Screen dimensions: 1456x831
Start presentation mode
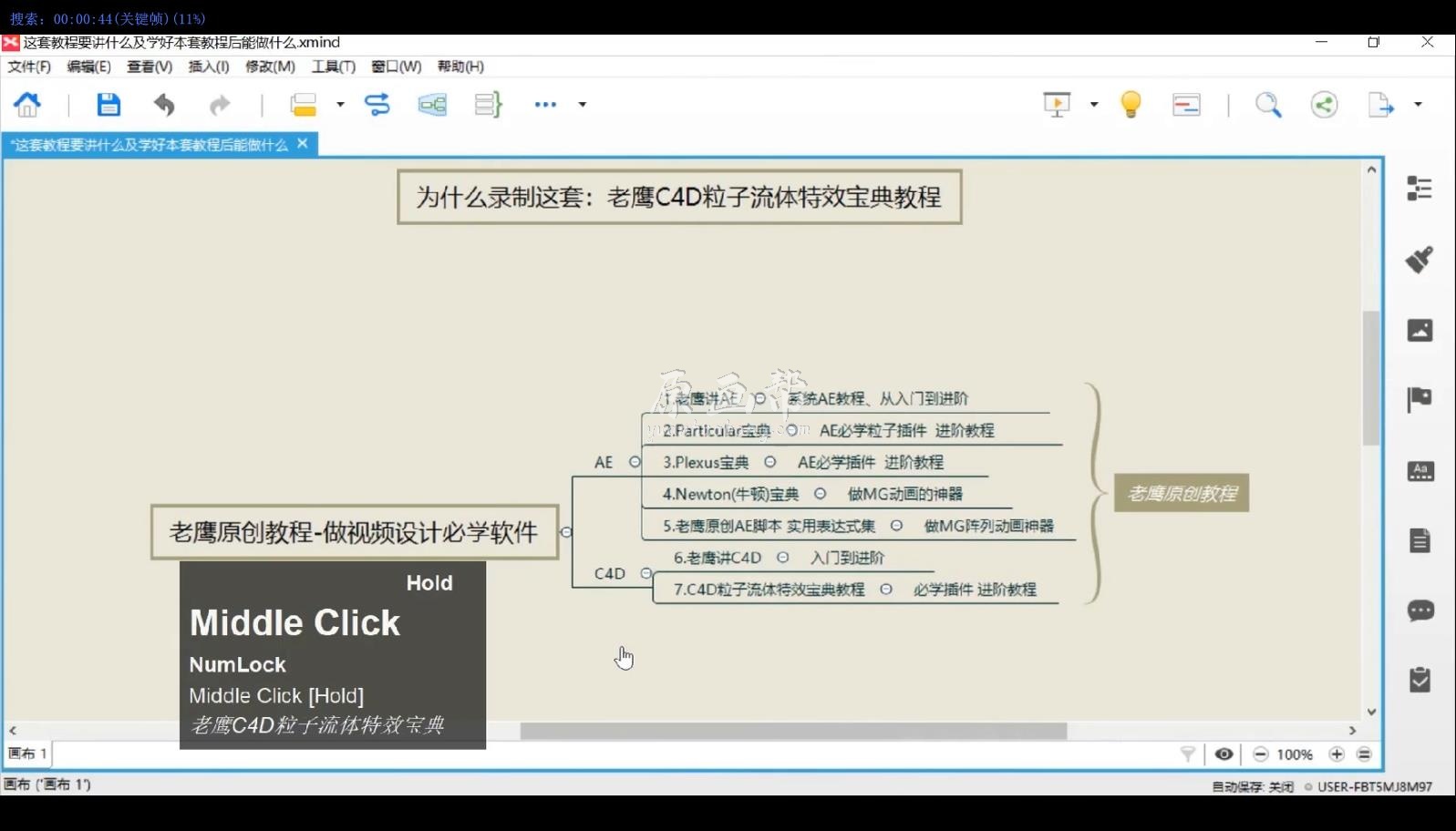tap(1057, 105)
